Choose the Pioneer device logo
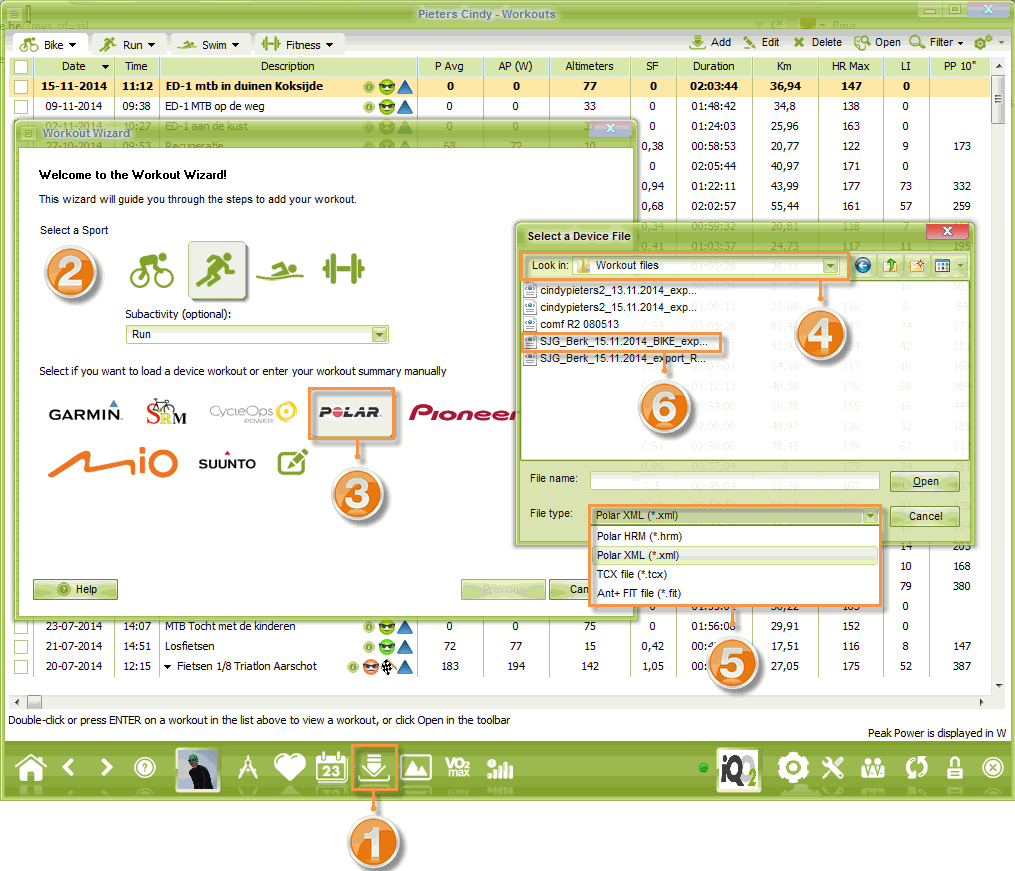Screen dimensions: 1015x871 462,413
